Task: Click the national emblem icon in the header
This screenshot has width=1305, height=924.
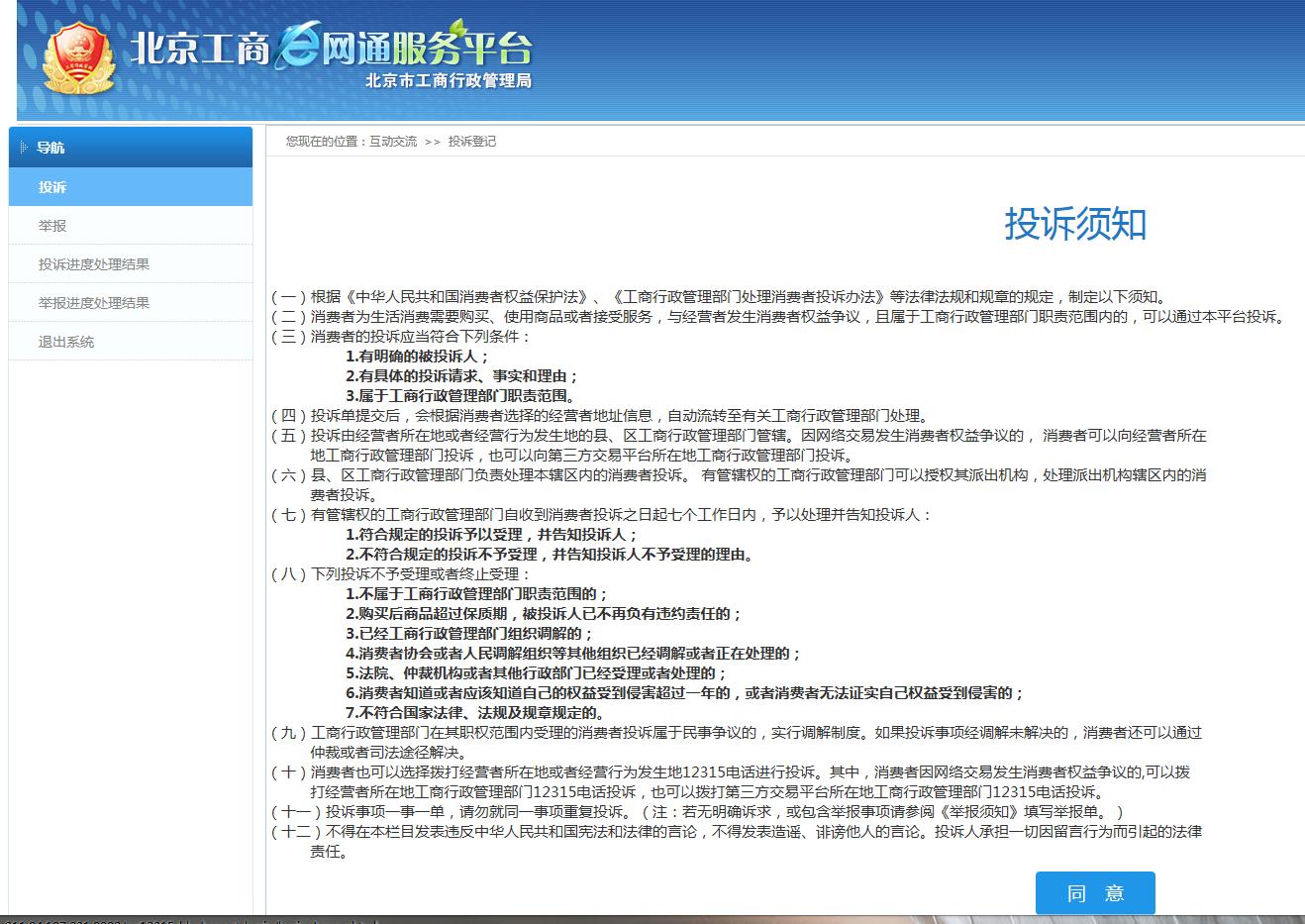Action: pos(79,56)
